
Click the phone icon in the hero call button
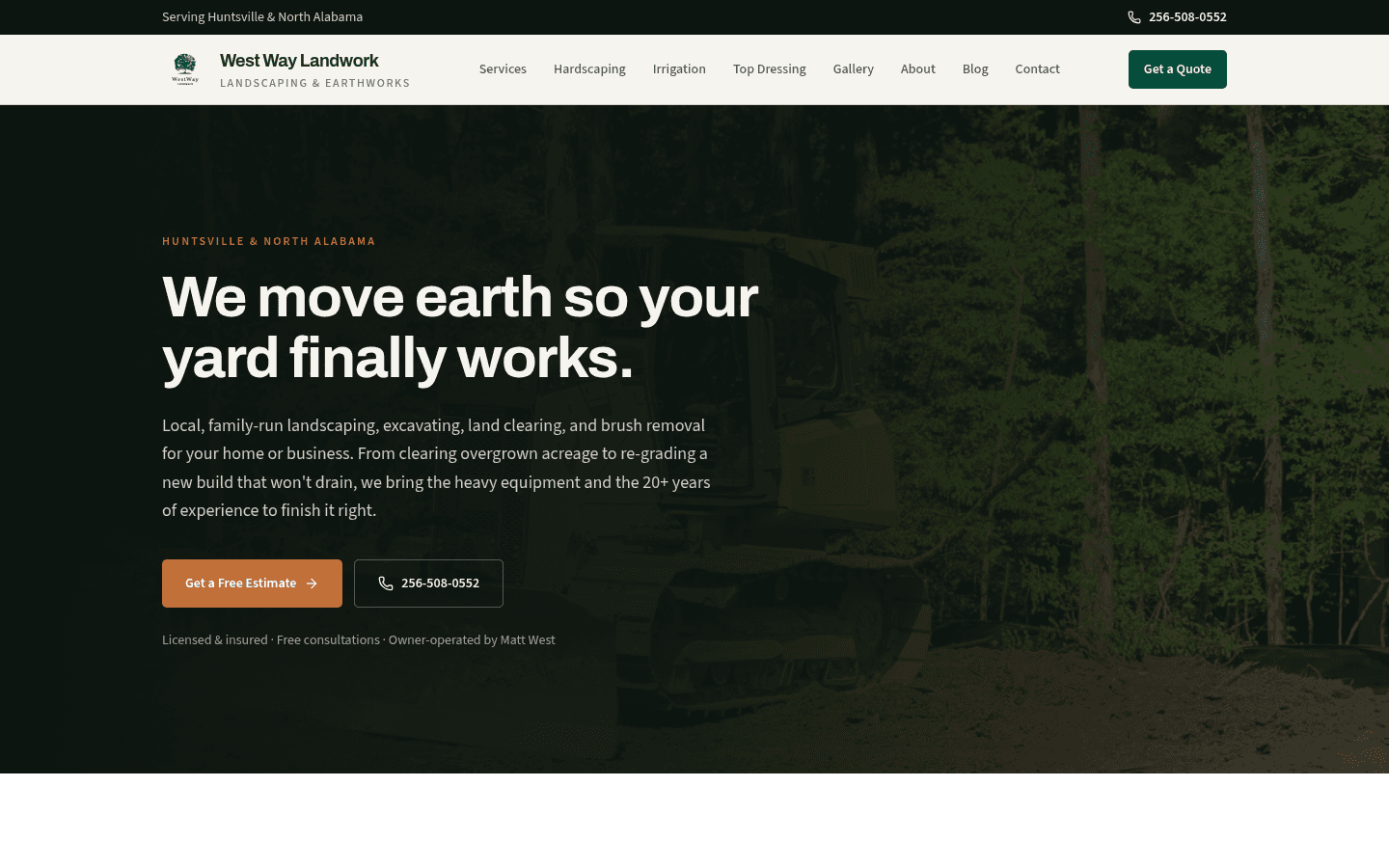point(386,583)
